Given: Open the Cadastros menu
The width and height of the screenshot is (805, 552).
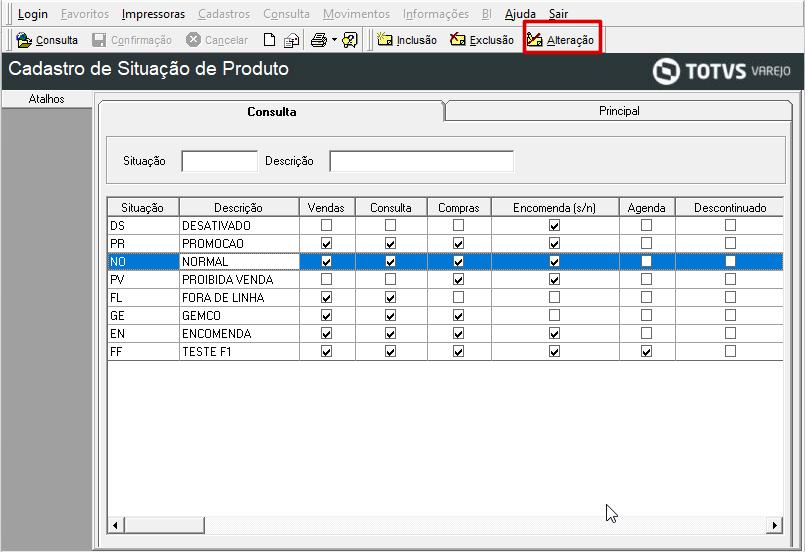Looking at the screenshot, I should pyautogui.click(x=224, y=14).
